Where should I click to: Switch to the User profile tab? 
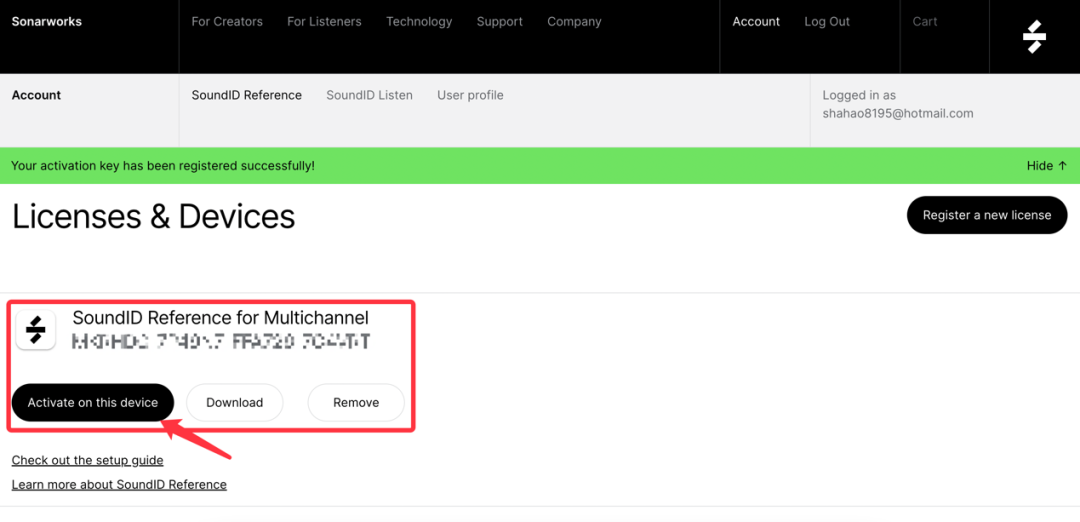click(470, 96)
